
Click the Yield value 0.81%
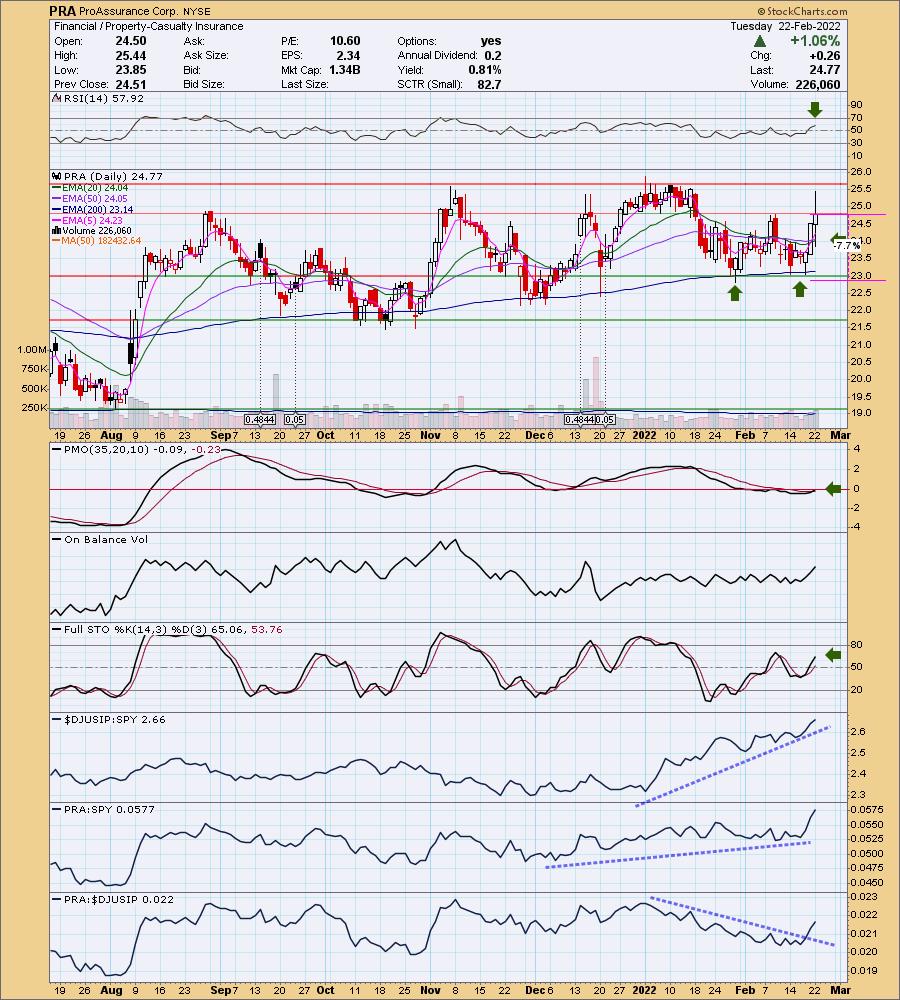pyautogui.click(x=485, y=70)
